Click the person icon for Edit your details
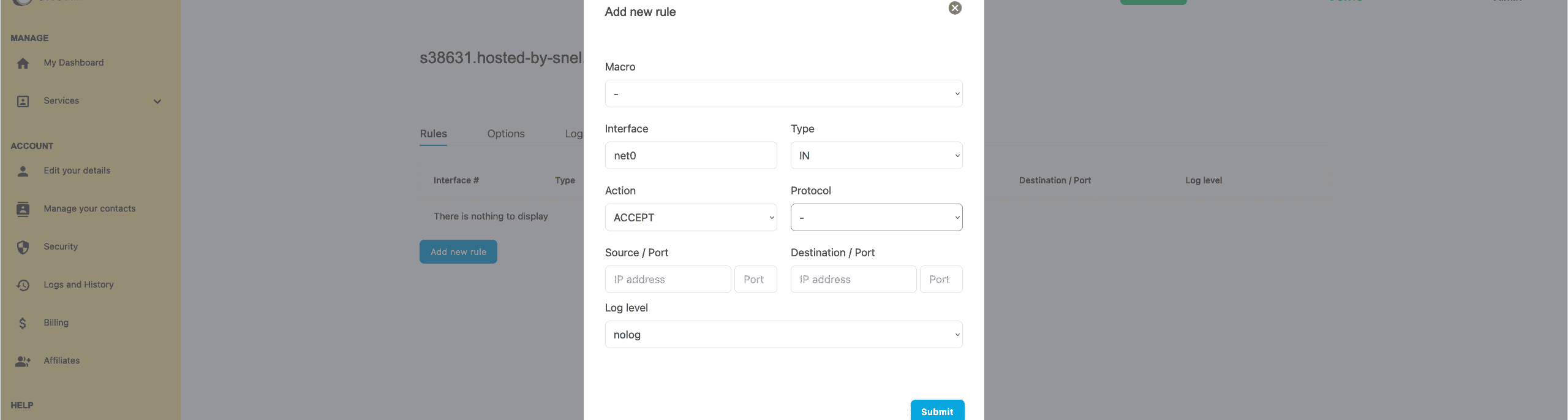 23,171
